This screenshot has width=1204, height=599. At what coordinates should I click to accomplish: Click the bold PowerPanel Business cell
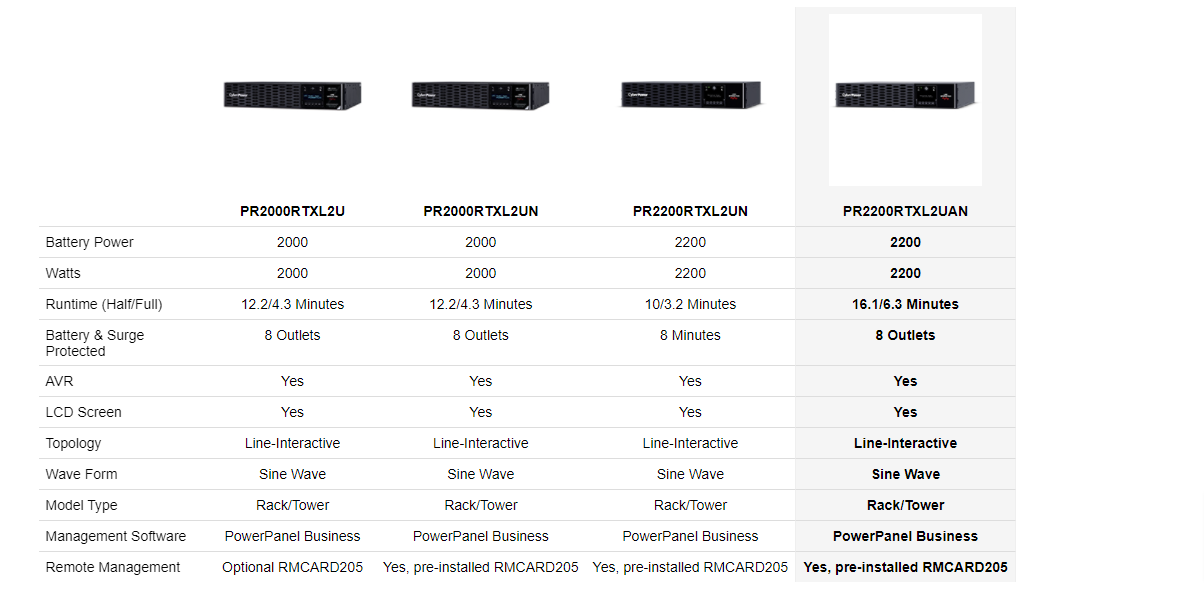(x=905, y=536)
